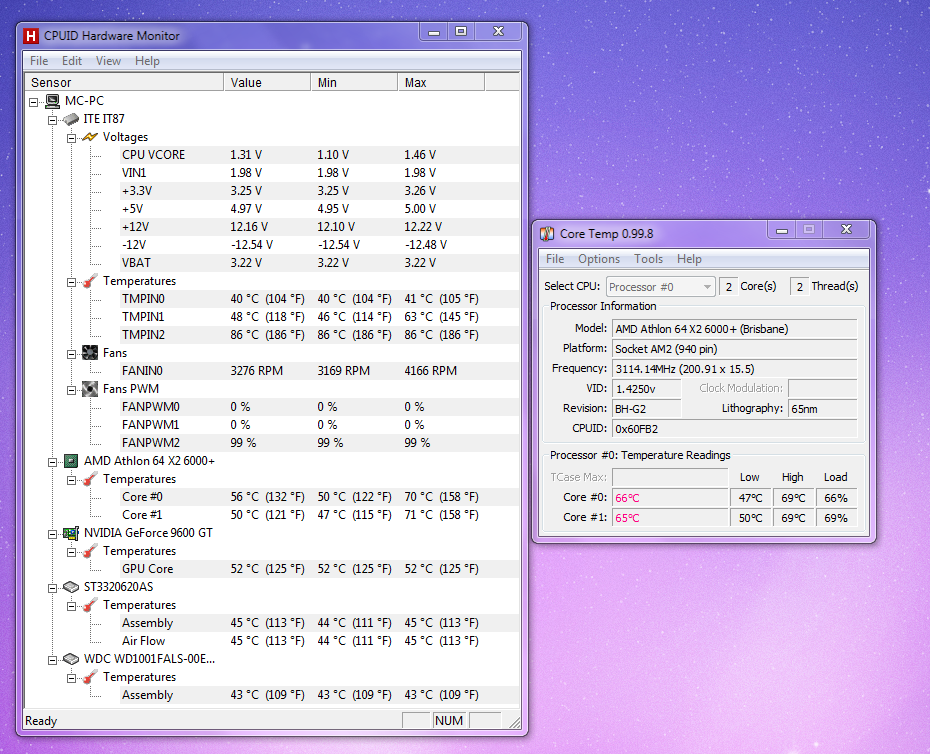Collapse the MC-PC root node

pyautogui.click(x=34, y=102)
